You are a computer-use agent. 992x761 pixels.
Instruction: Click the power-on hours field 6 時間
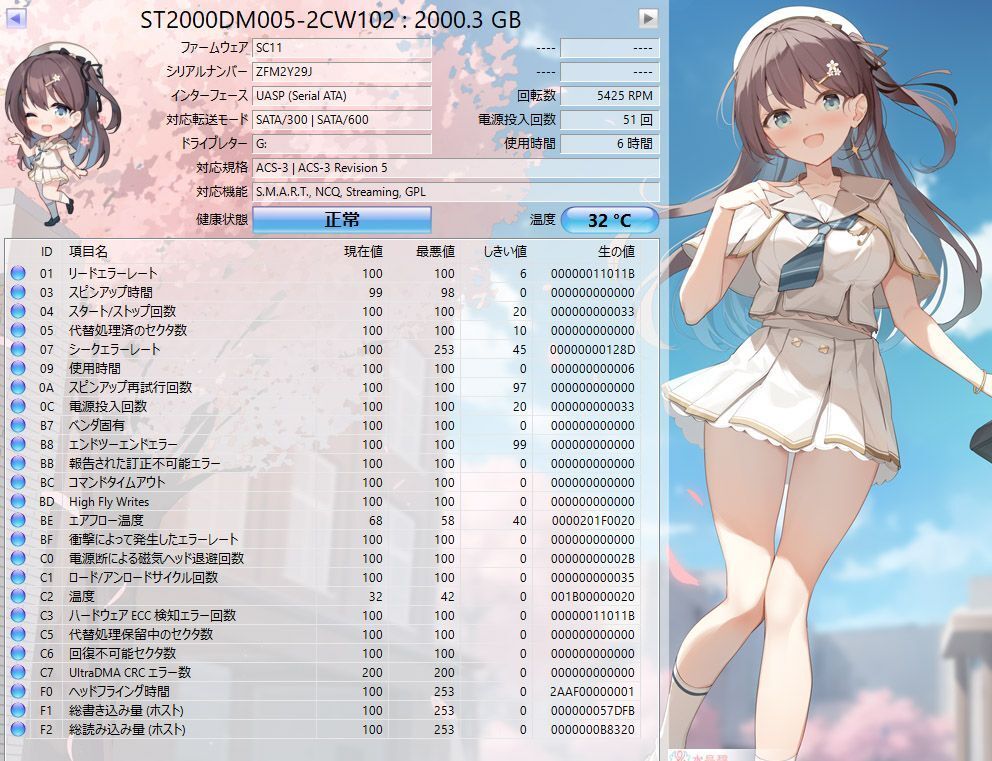tap(610, 144)
